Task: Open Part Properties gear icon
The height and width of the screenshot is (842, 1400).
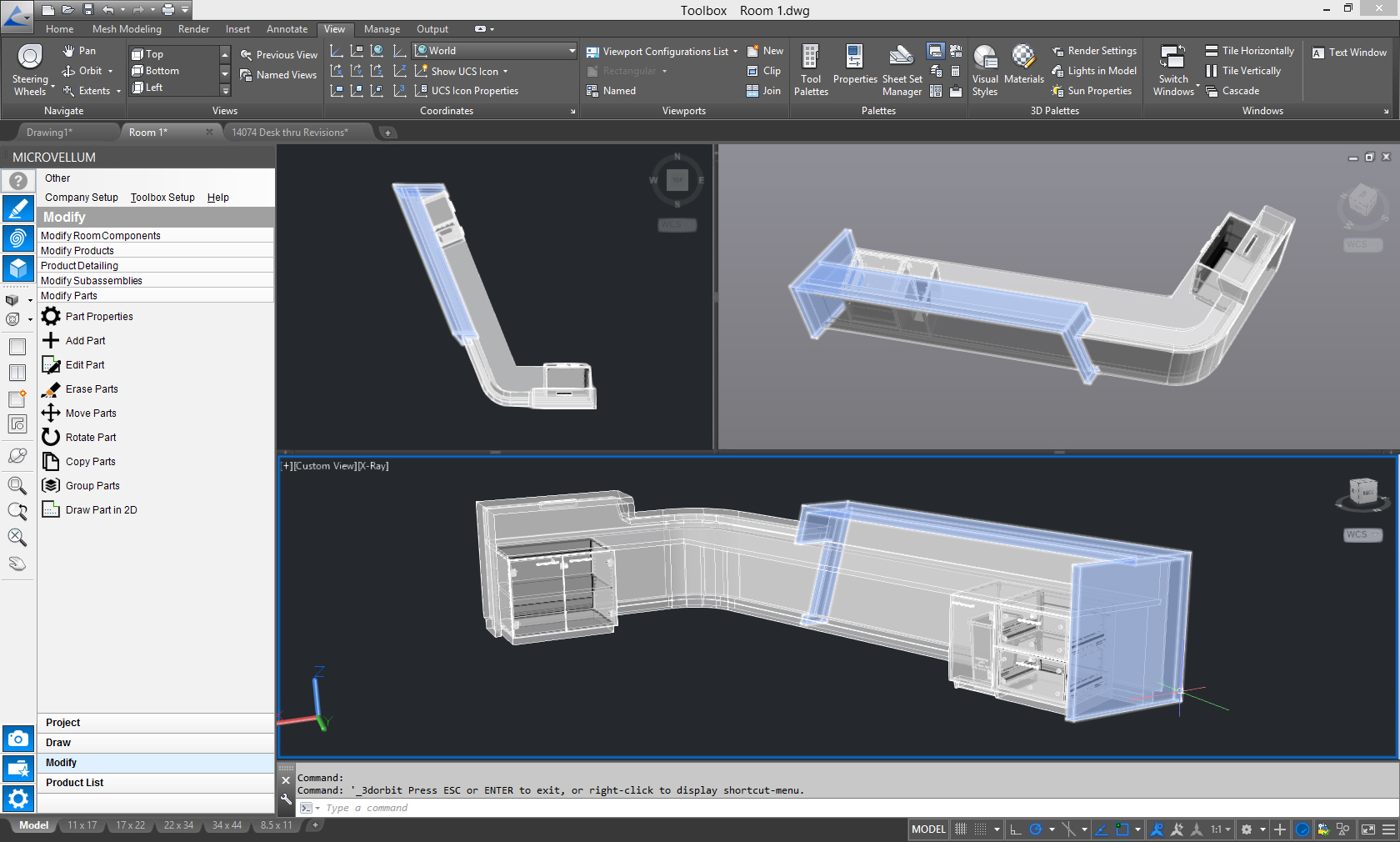Action: pos(51,316)
